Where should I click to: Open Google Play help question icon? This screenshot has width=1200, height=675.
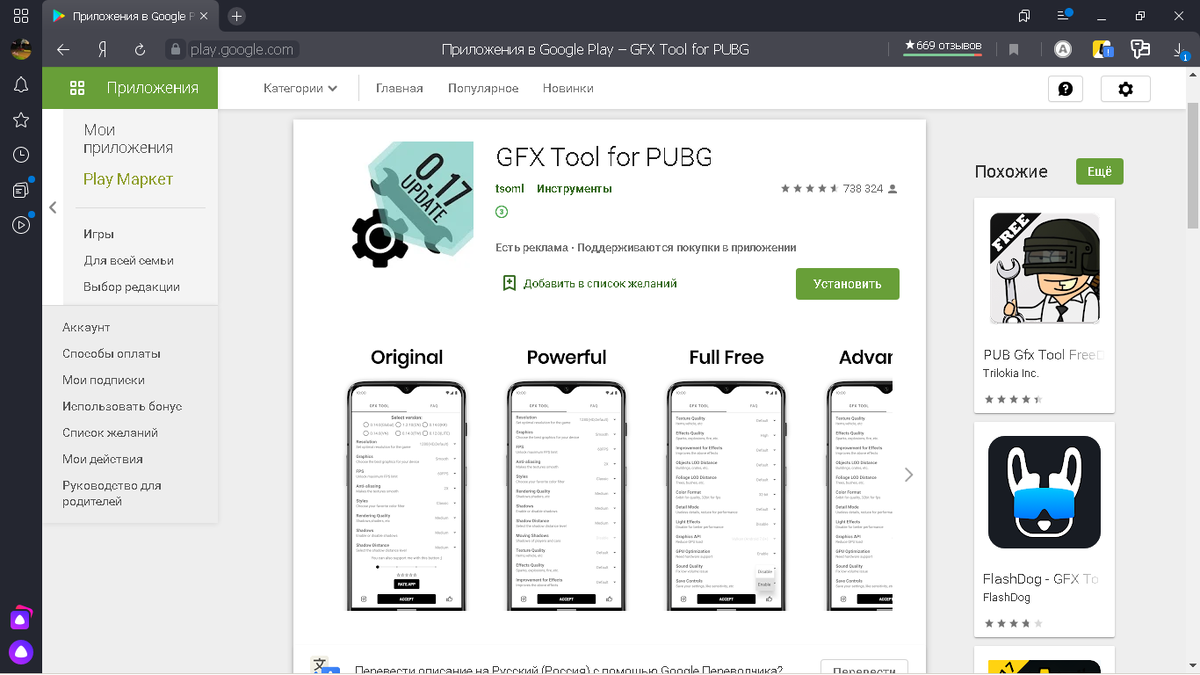coord(1065,89)
